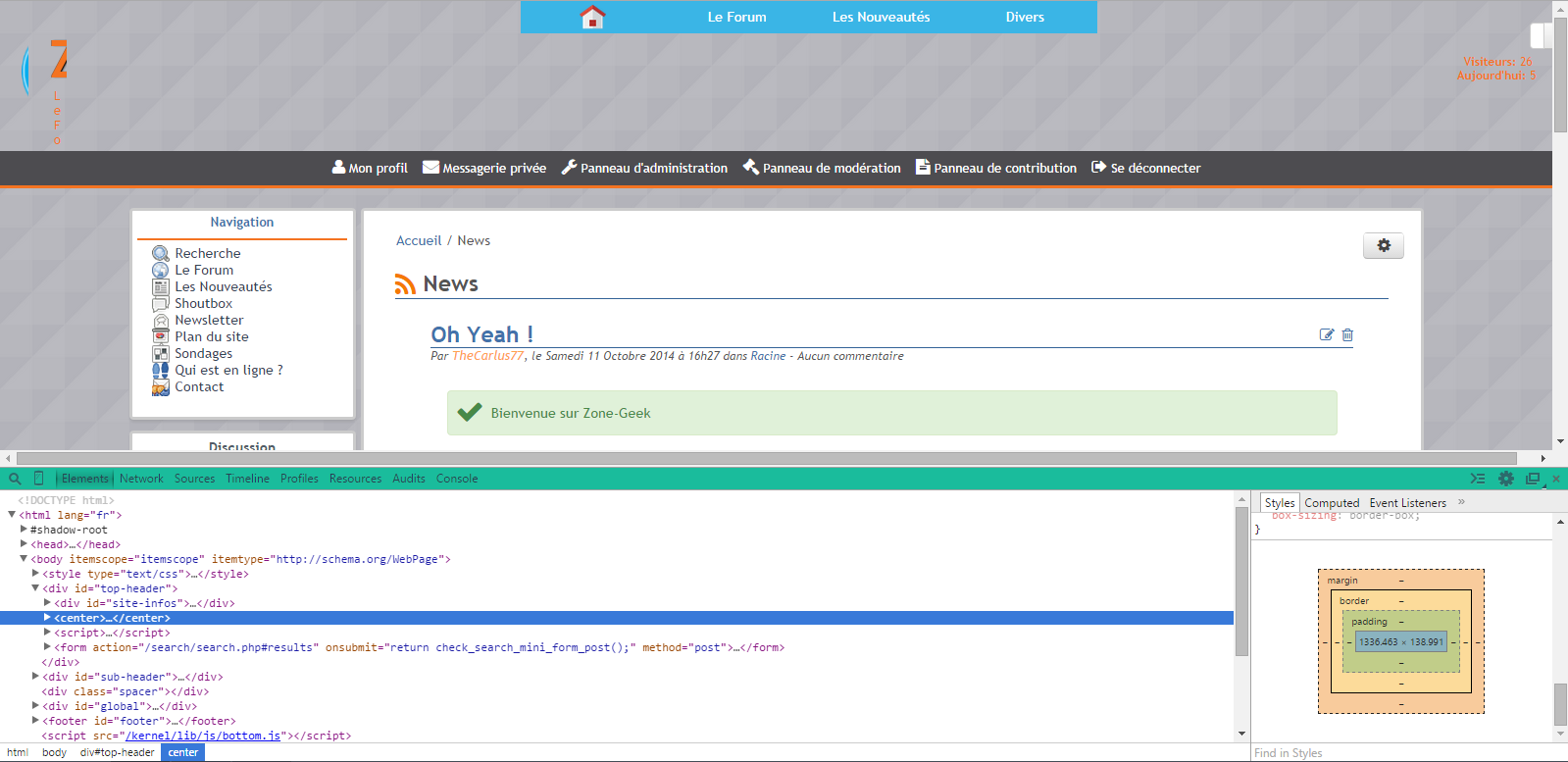This screenshot has height=762, width=1568.
Task: Switch to the Network tab in DevTools
Action: (x=141, y=479)
